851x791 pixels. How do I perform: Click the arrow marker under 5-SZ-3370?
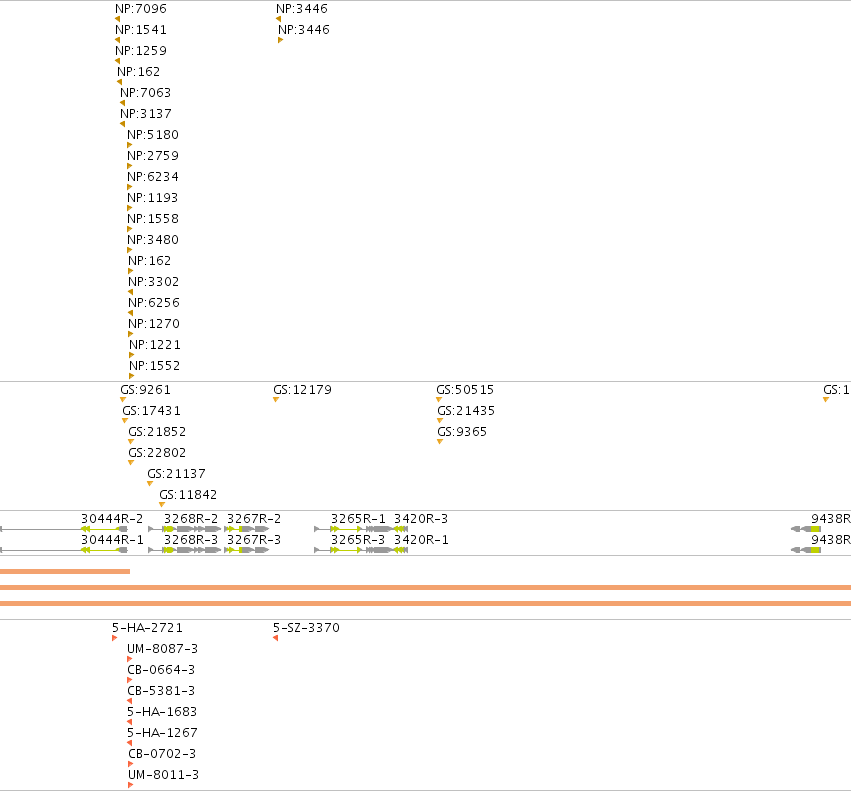pyautogui.click(x=276, y=638)
